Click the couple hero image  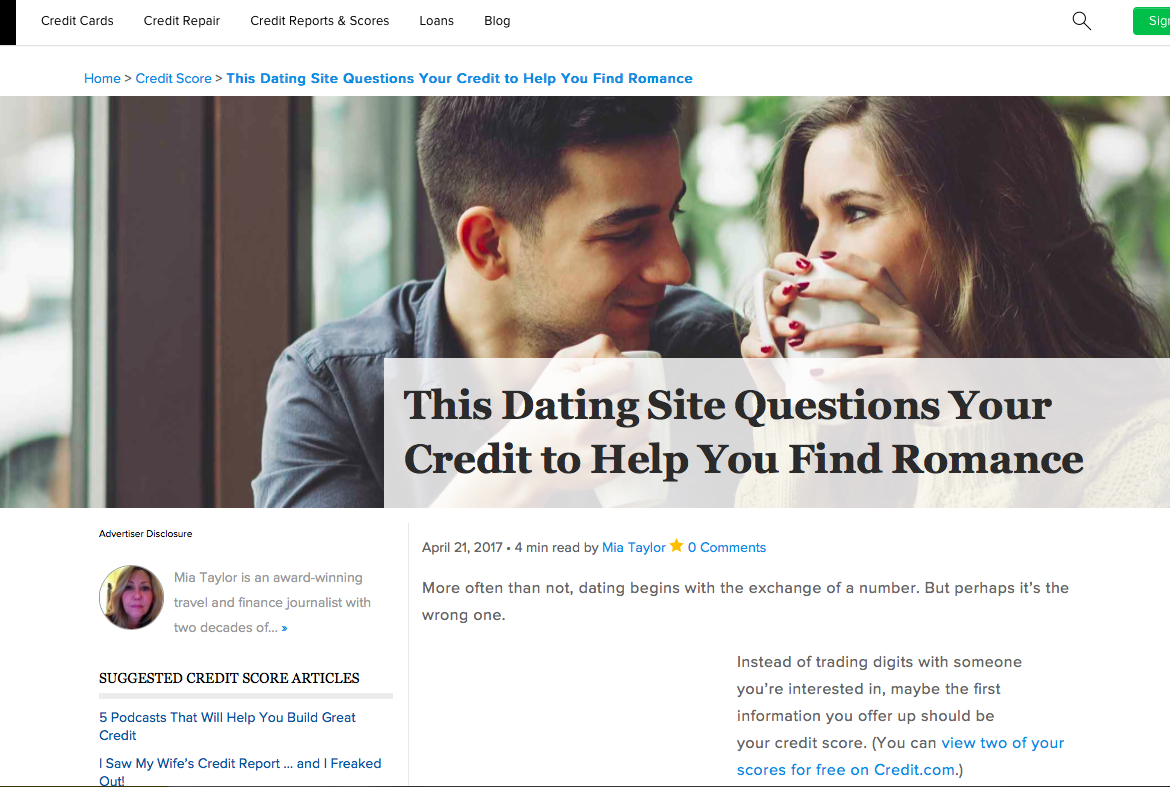585,301
